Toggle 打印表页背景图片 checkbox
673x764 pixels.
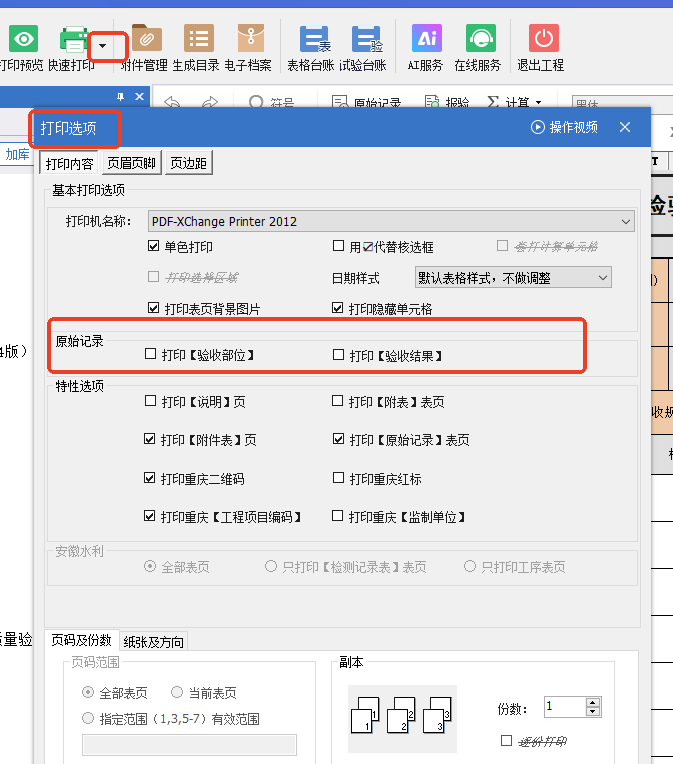[154, 308]
